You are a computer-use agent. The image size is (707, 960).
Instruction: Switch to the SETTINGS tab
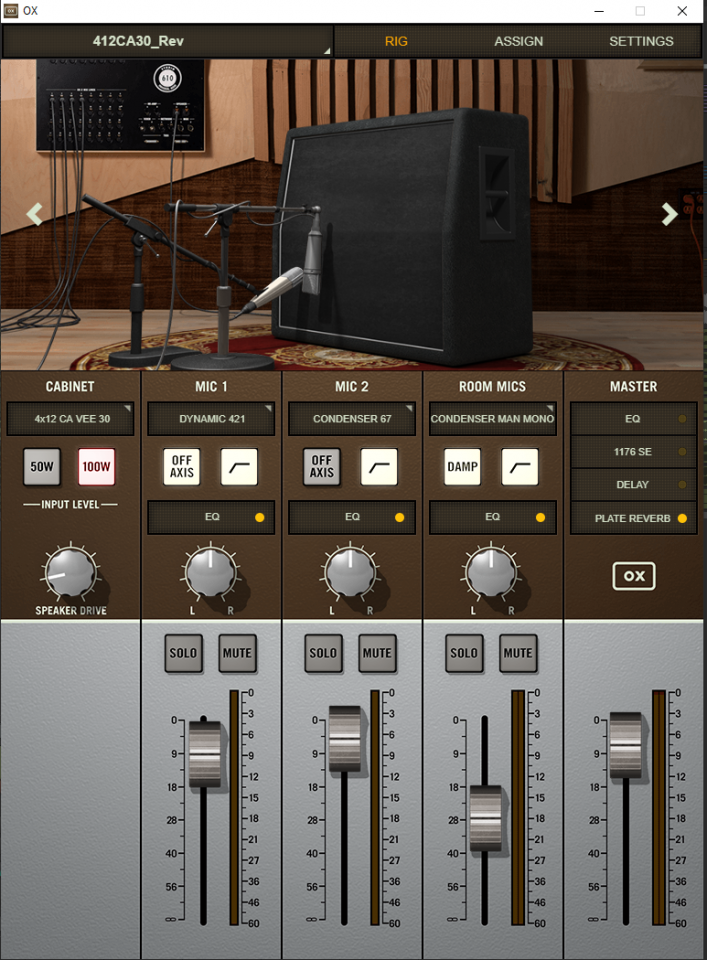point(641,41)
